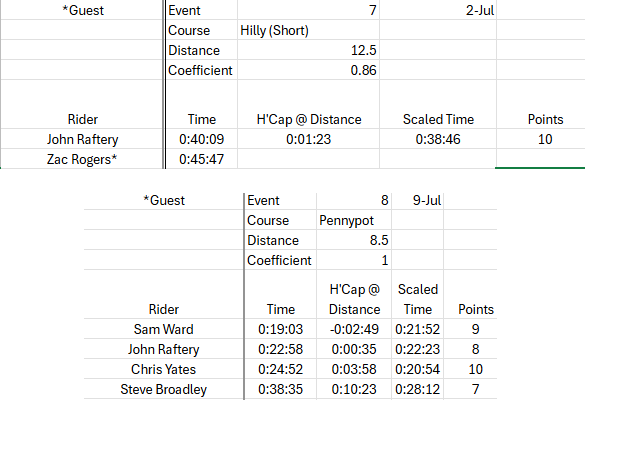Select Chris Yates's 10 points cell
Image resolution: width=617 pixels, height=455 pixels.
click(x=475, y=369)
